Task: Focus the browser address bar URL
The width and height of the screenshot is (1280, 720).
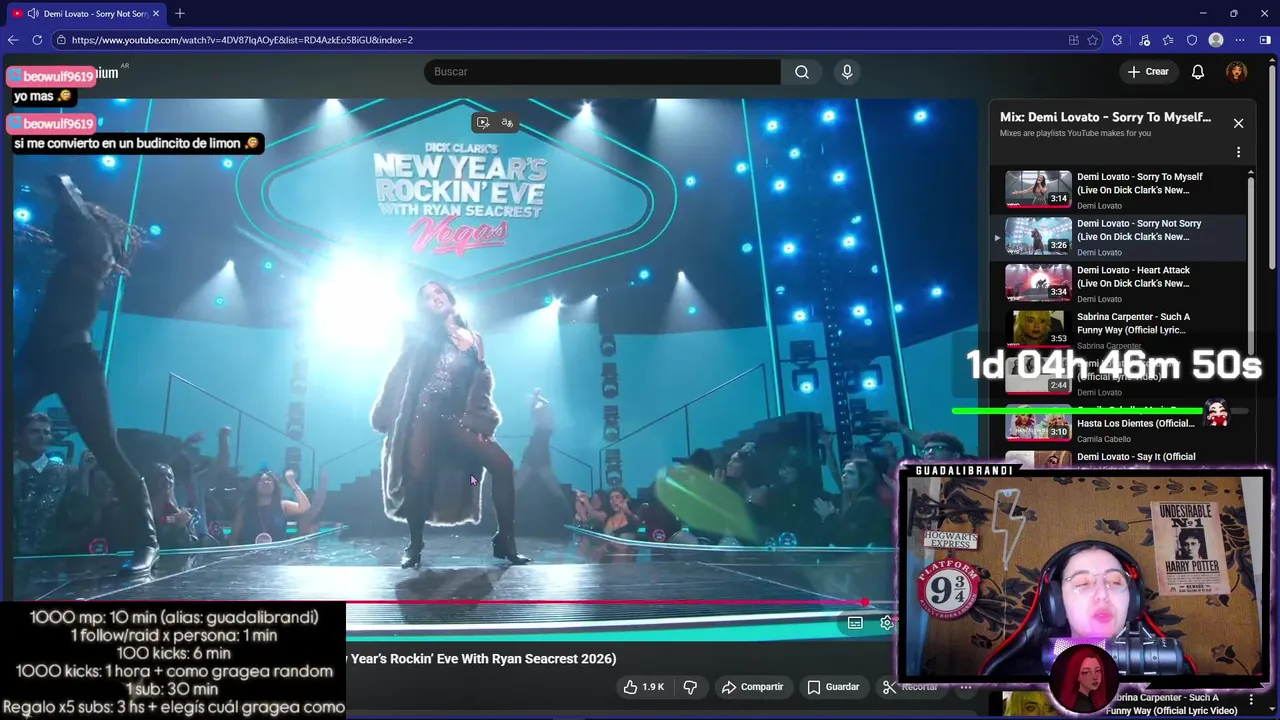Action: pos(242,40)
